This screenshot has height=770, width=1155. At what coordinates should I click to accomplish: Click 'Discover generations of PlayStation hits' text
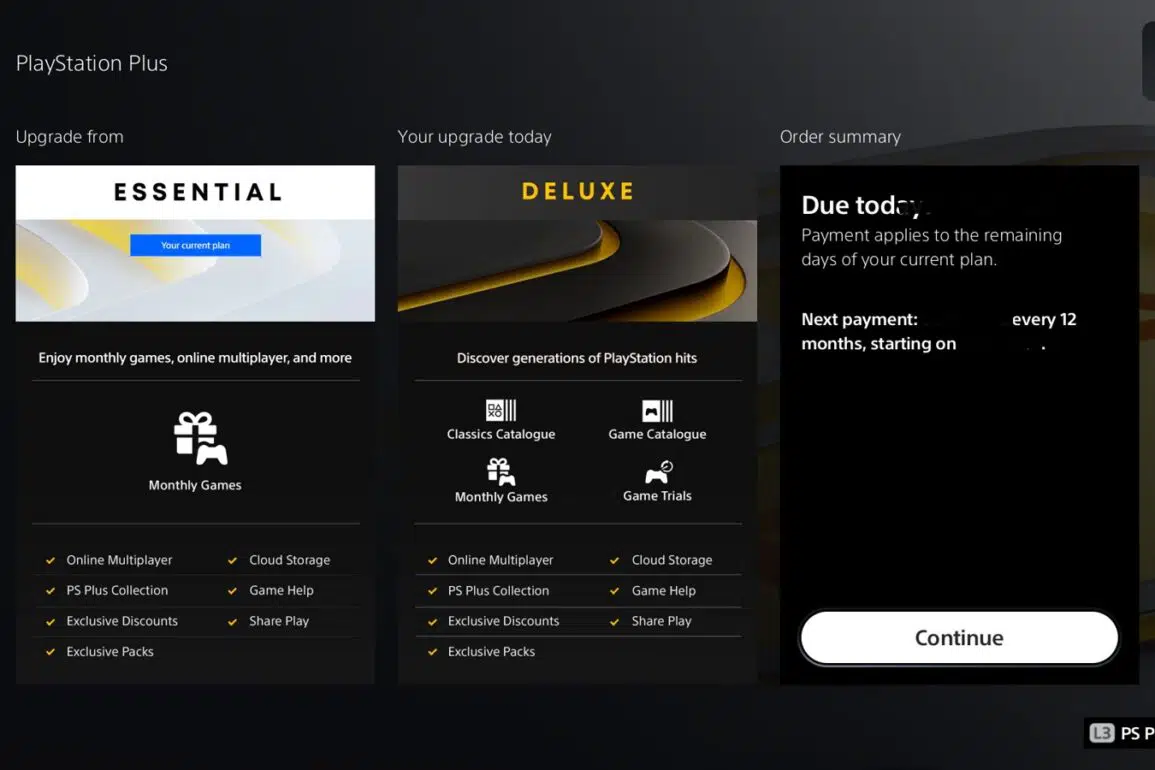pos(577,358)
